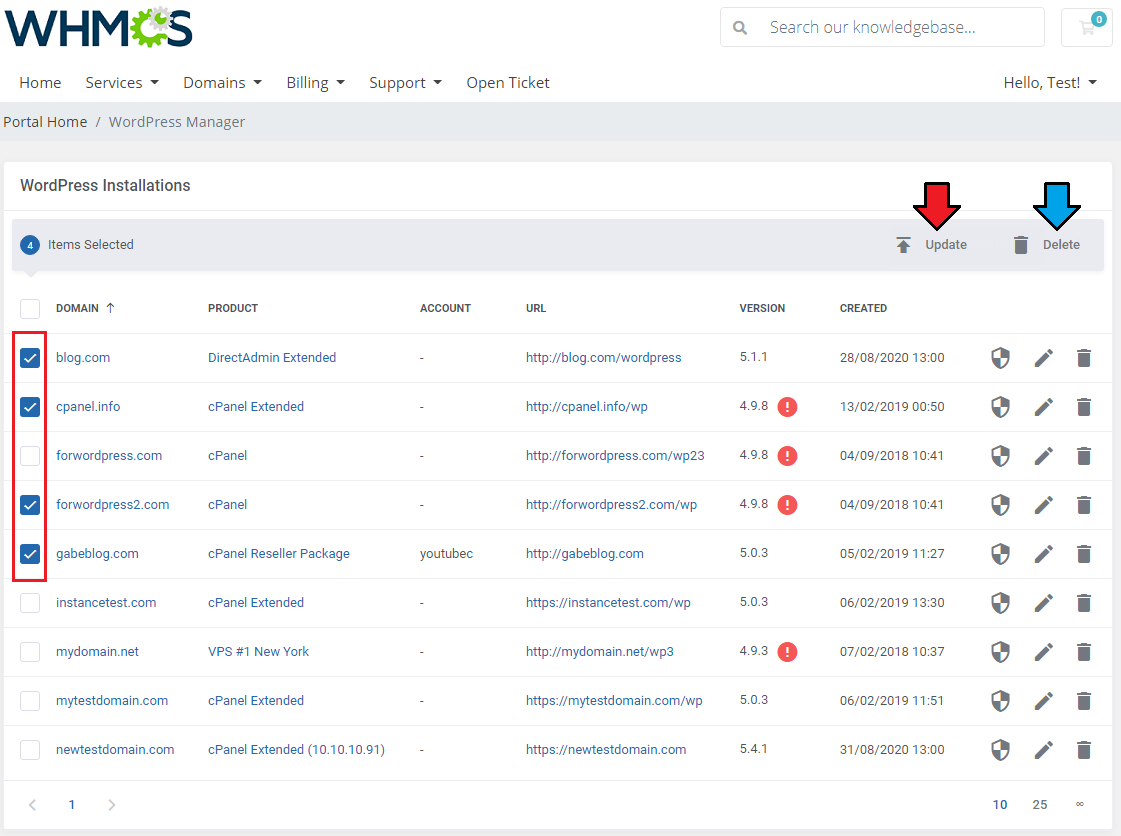
Task: Toggle the select-all checkbox in header
Action: 30,309
